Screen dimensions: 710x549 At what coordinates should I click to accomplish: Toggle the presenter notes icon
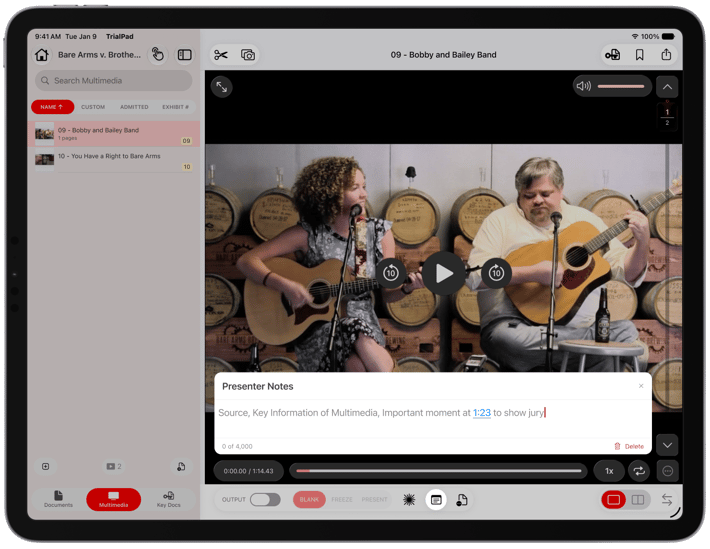tap(436, 500)
